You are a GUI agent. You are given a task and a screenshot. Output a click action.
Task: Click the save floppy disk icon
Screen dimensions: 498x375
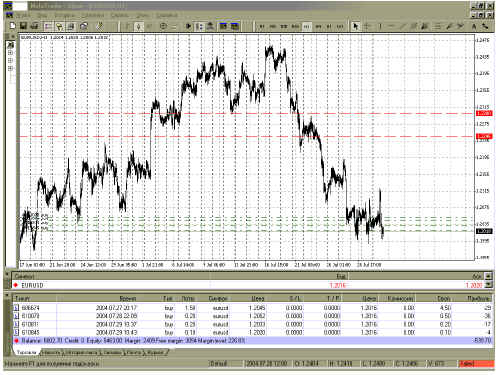point(23,26)
